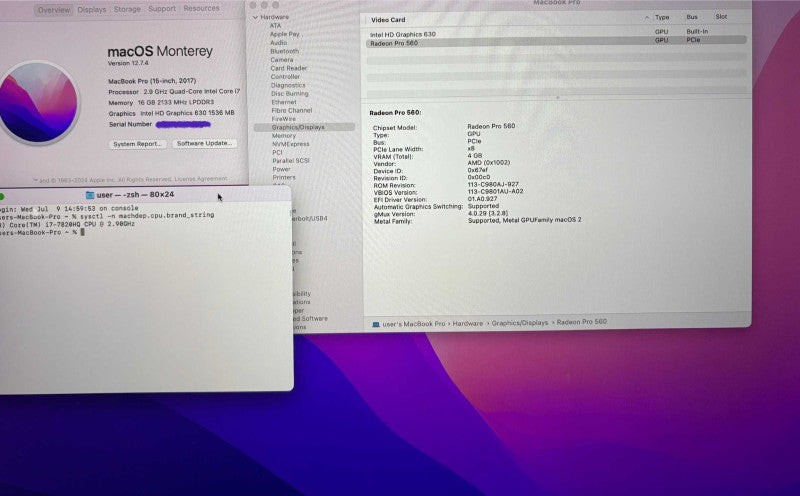This screenshot has height=496, width=800.
Task: Select NVMExpress in sidebar
Action: pos(291,144)
